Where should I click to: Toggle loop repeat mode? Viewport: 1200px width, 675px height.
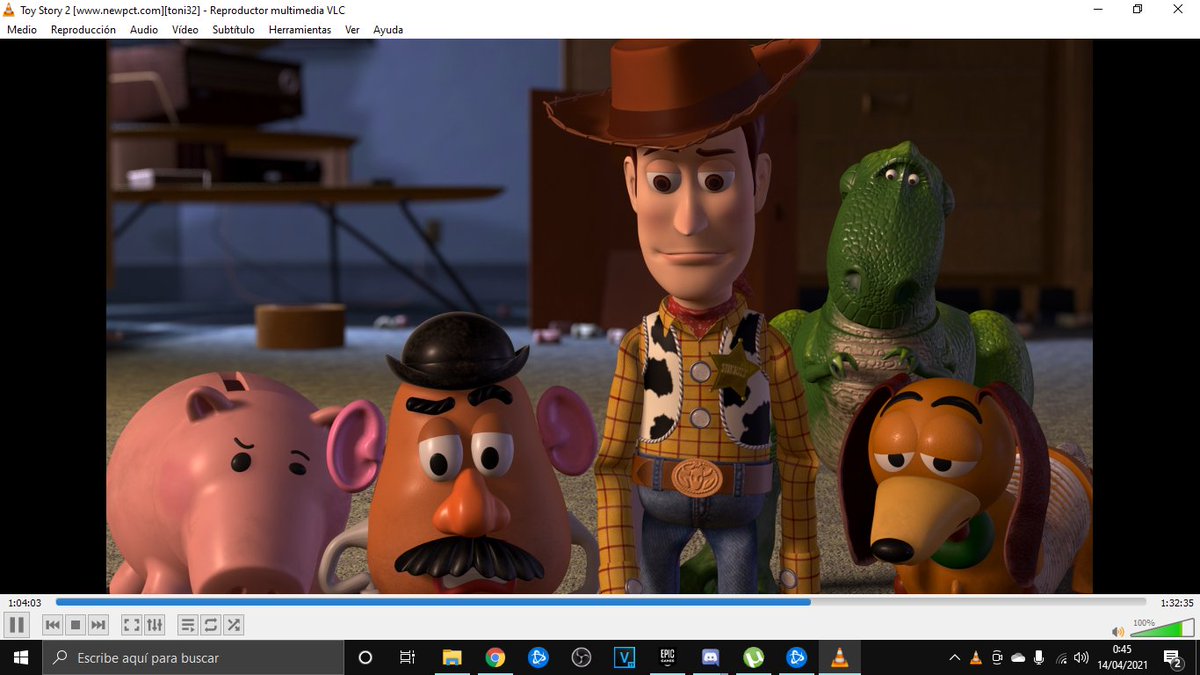pos(210,625)
